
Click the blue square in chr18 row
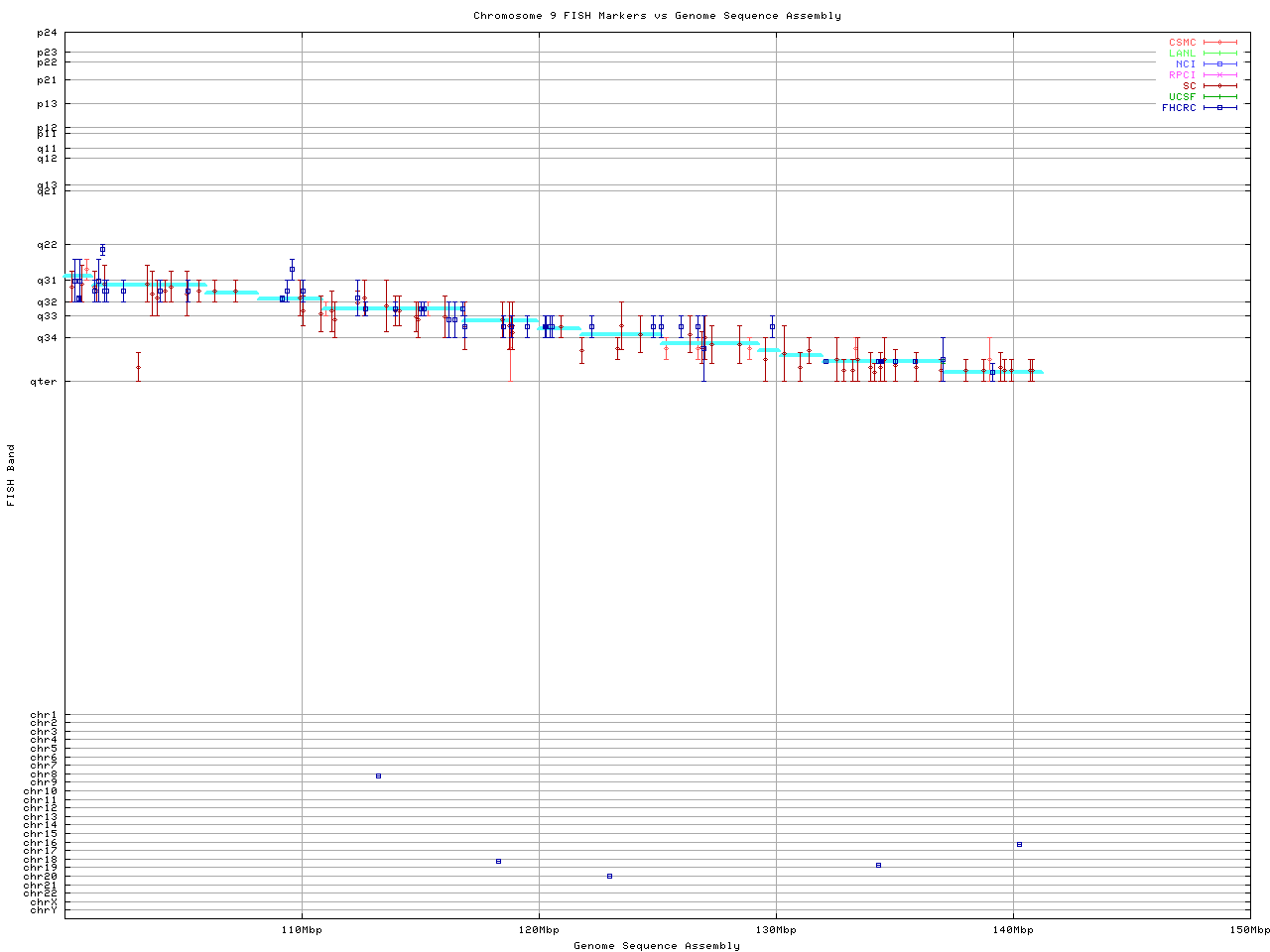498,862
